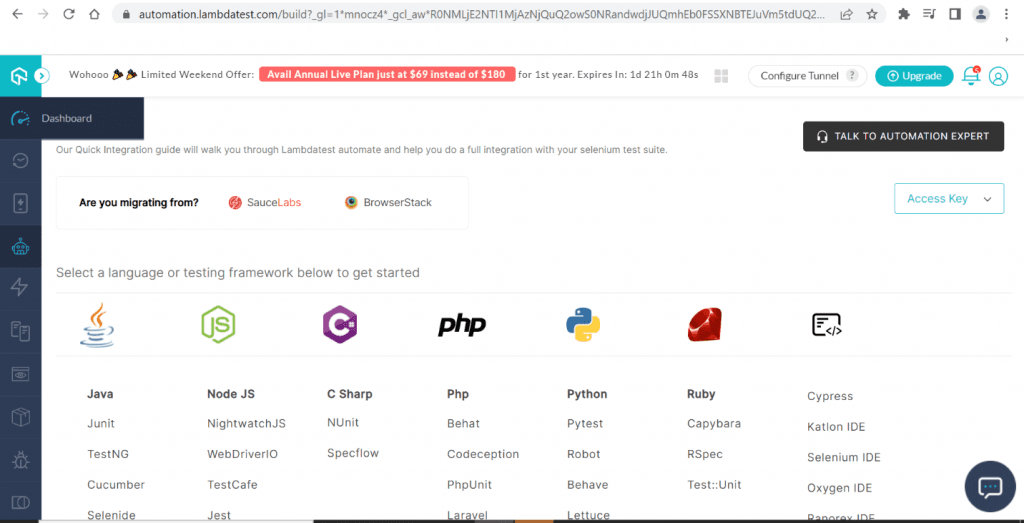Viewport: 1024px width, 523px height.
Task: Choose the BrowserStack migration option
Action: click(388, 202)
